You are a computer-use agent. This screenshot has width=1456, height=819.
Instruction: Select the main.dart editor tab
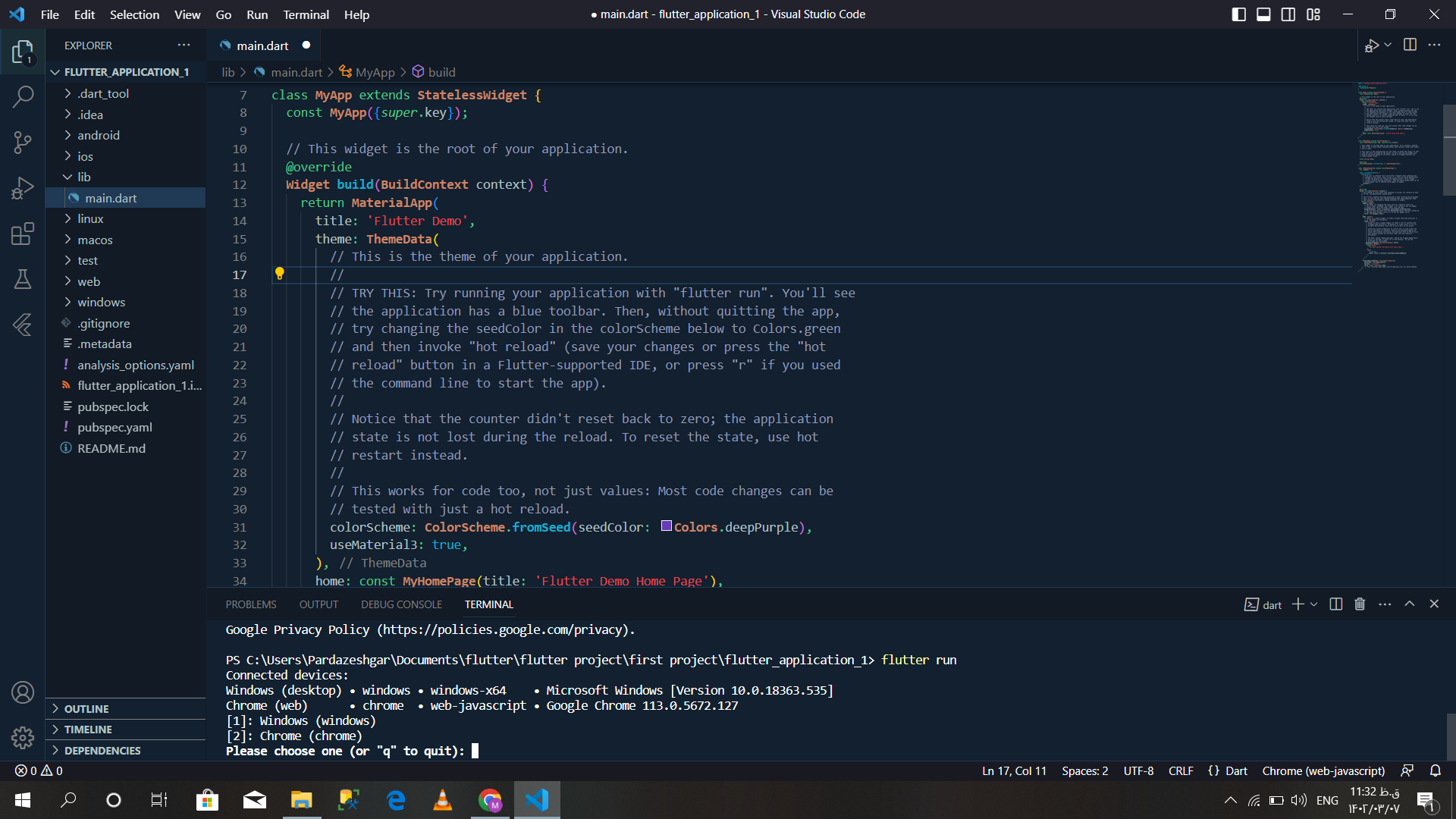click(x=263, y=45)
